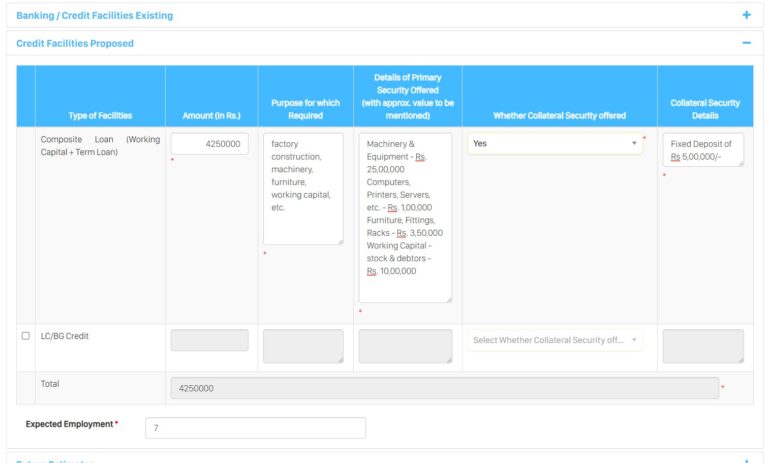
Task: Click the Composite Loan amount field
Action: point(209,144)
